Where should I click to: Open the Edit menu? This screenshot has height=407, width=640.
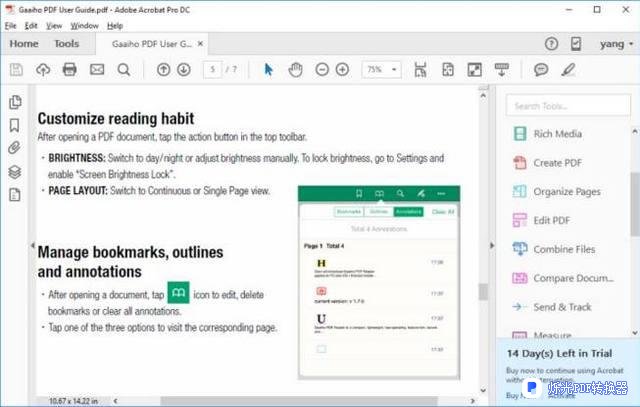31,26
